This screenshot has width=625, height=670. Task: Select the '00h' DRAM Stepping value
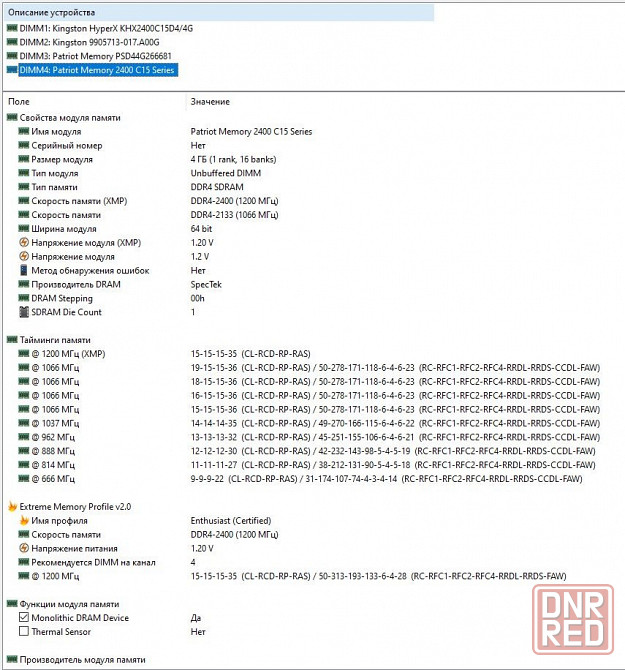(197, 298)
